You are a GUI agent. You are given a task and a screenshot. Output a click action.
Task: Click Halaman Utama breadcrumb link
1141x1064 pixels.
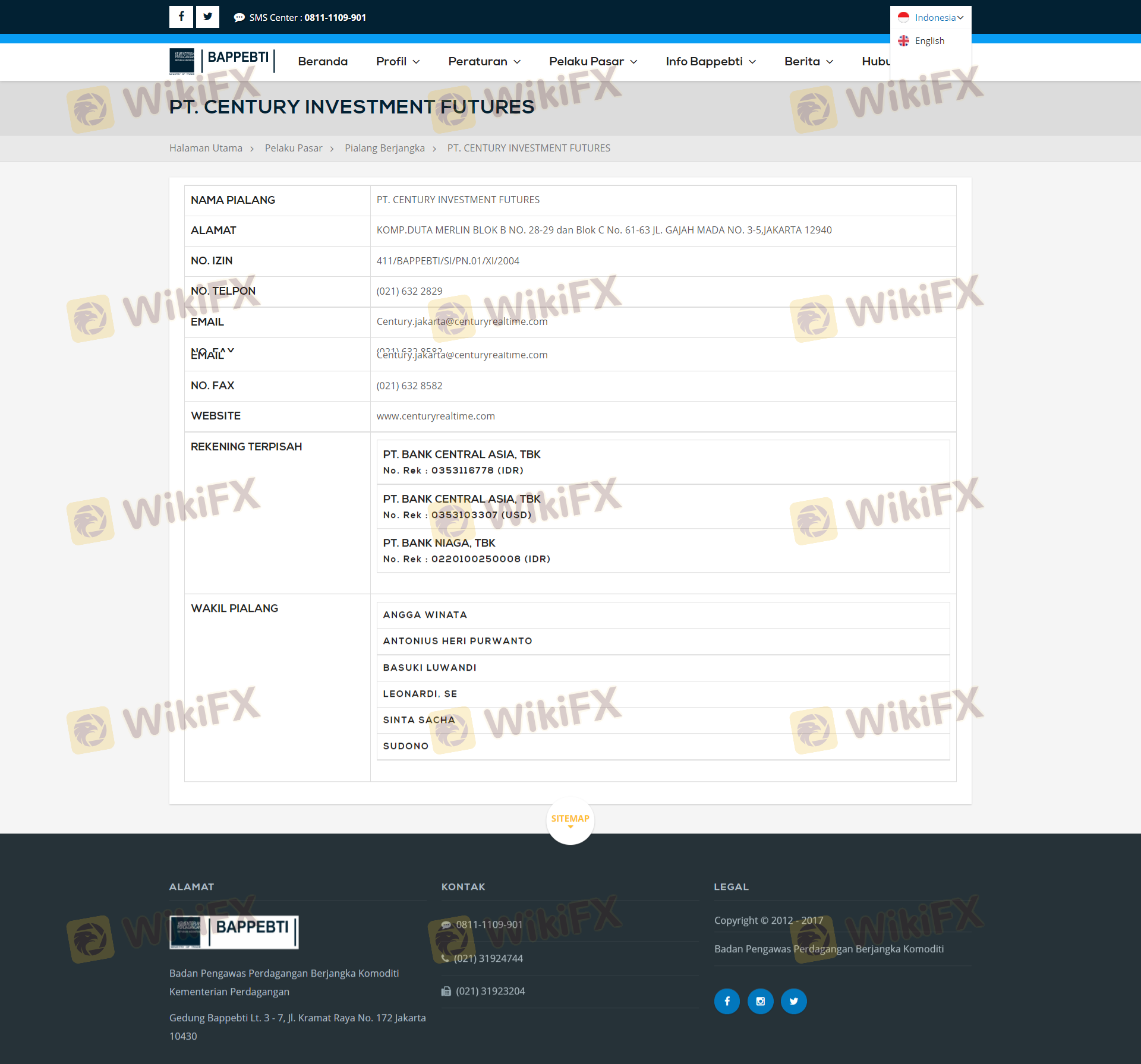[206, 148]
